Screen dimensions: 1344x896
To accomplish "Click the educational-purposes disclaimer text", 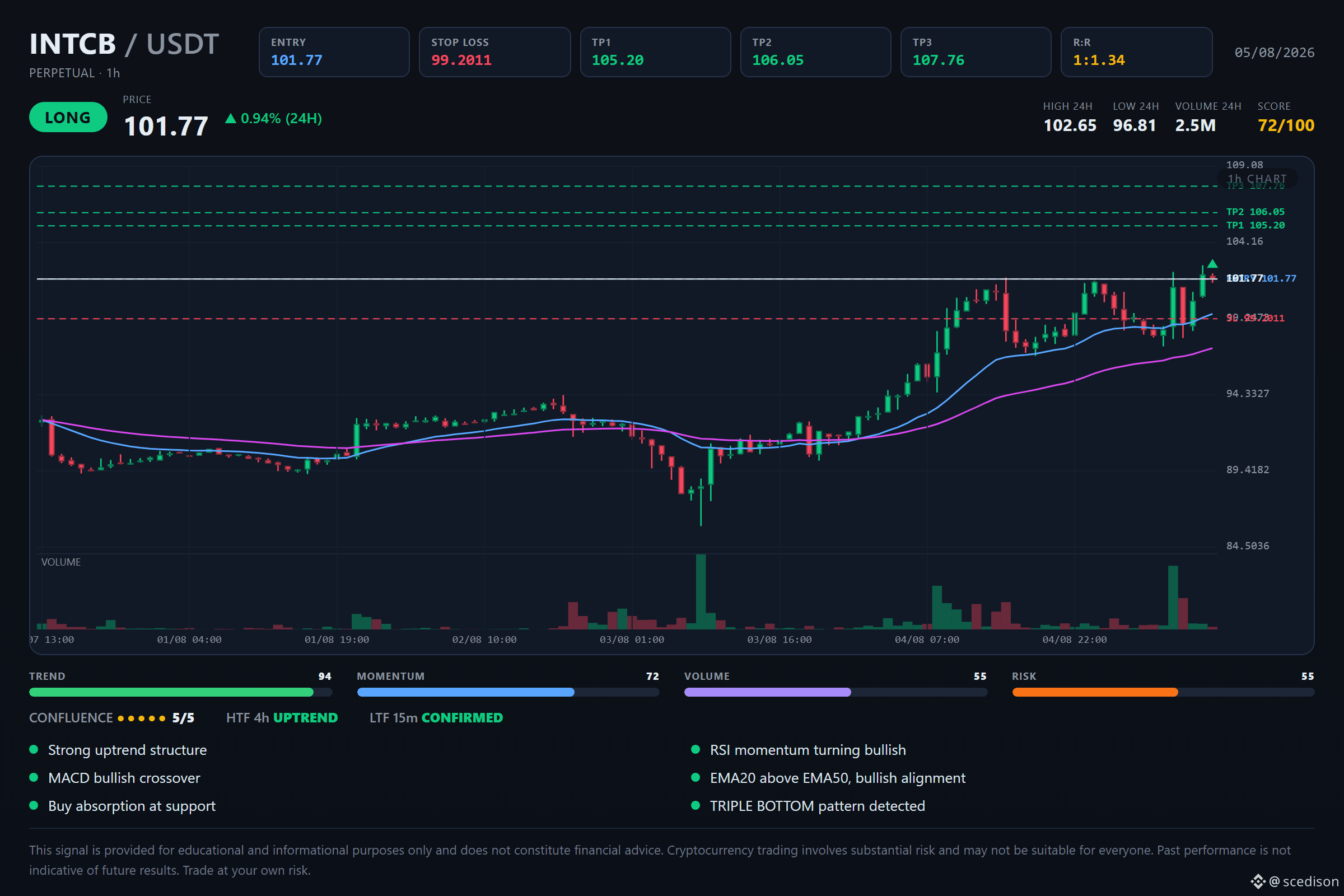I will [x=660, y=861].
